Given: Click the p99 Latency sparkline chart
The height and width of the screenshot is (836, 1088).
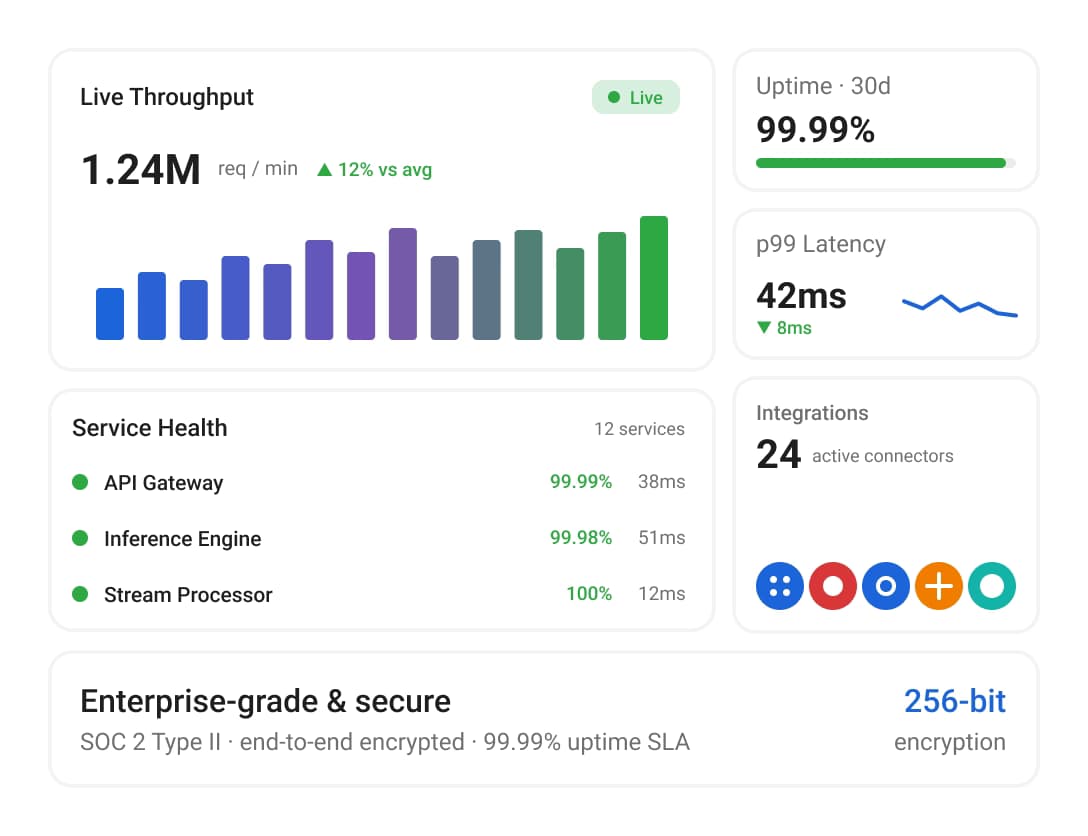Looking at the screenshot, I should click(960, 305).
